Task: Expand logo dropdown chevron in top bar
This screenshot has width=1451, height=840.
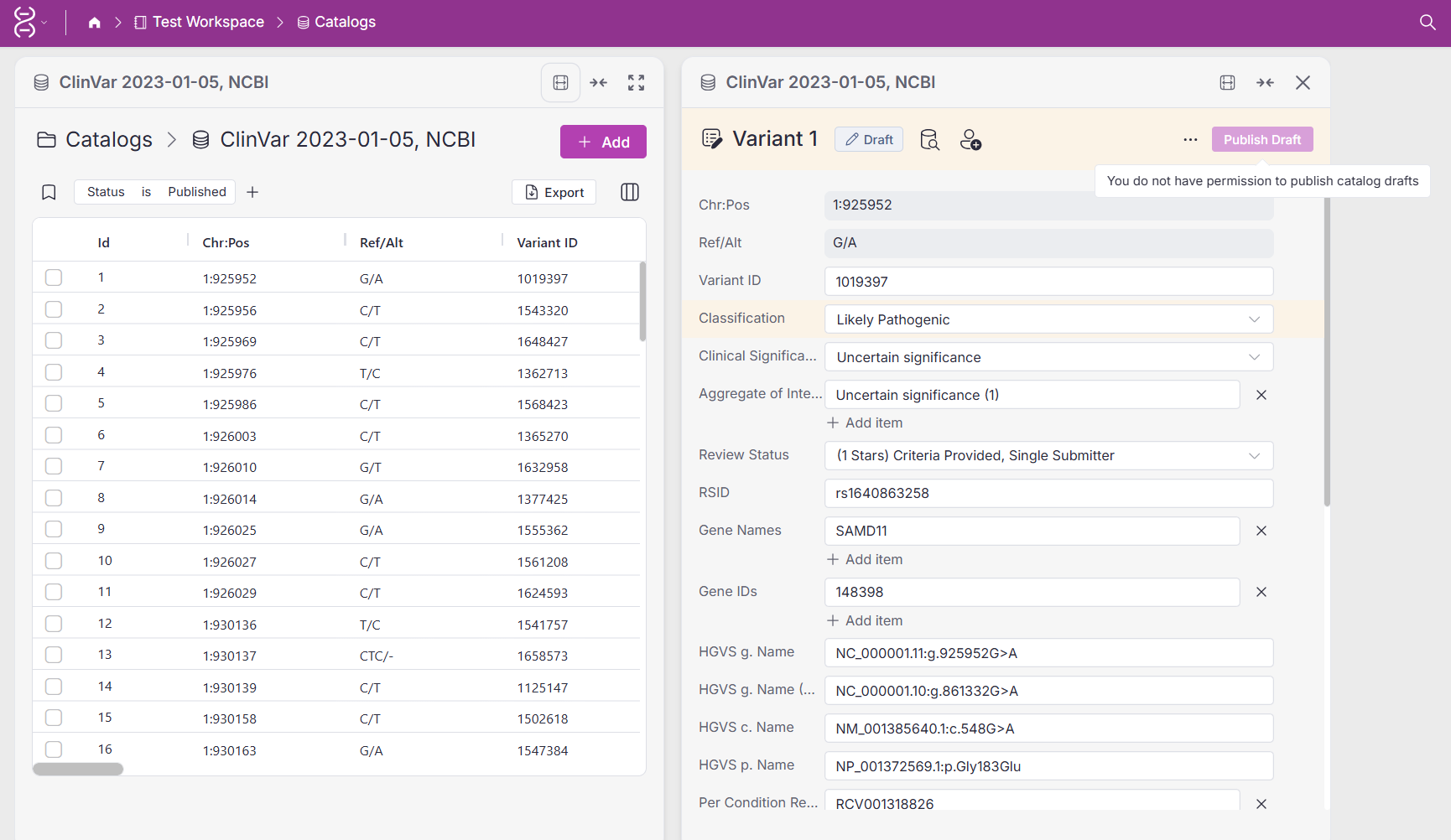Action: point(44,23)
